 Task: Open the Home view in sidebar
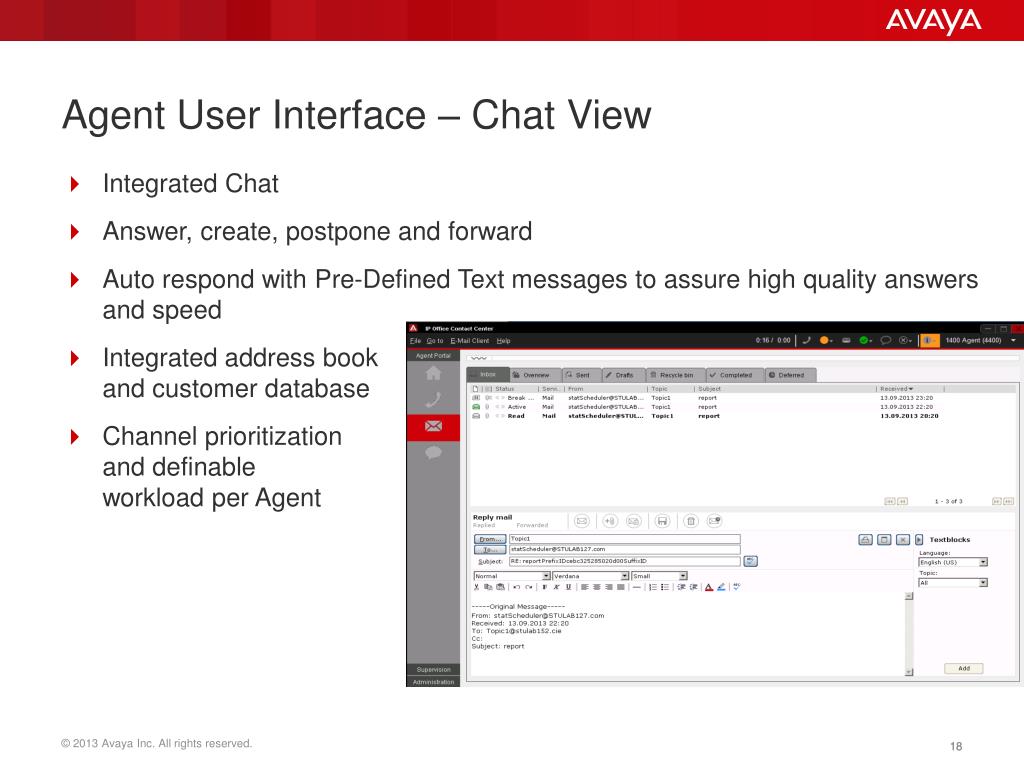[433, 373]
